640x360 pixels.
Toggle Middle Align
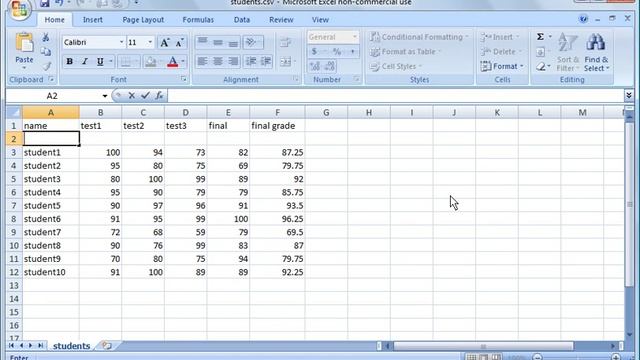(x=218, y=42)
